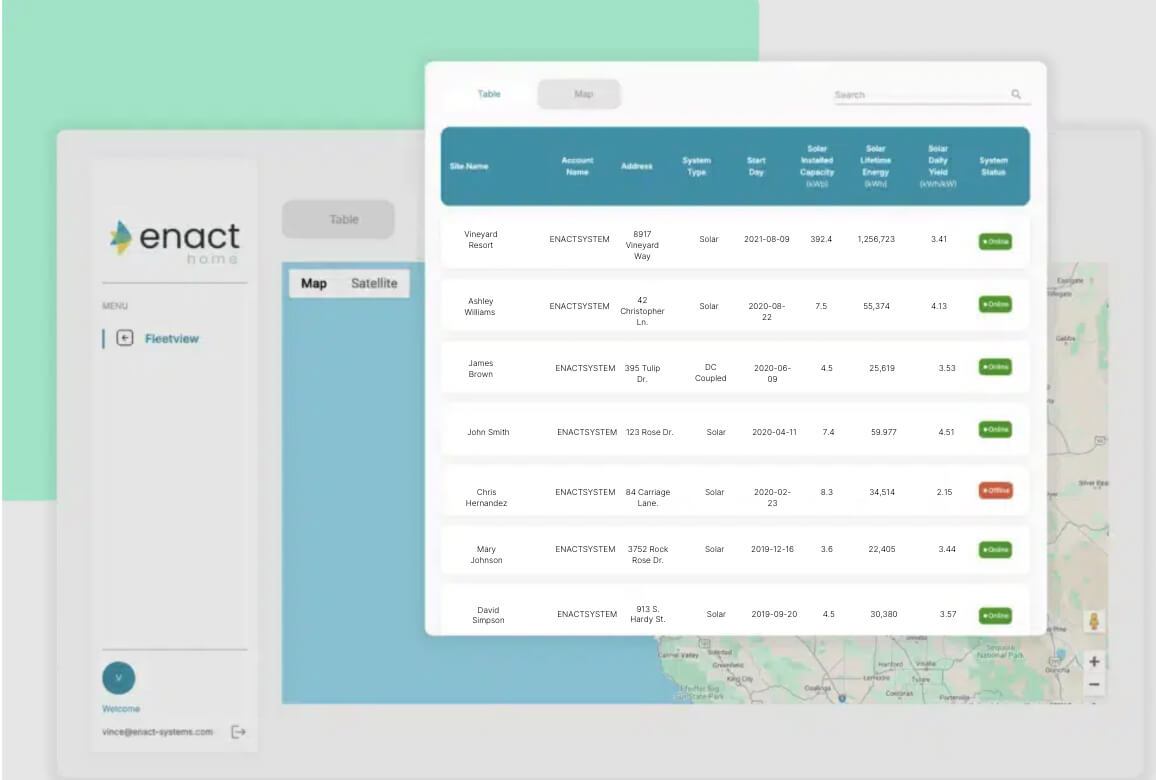
Task: Click the logout icon beside the email address
Action: click(x=238, y=731)
